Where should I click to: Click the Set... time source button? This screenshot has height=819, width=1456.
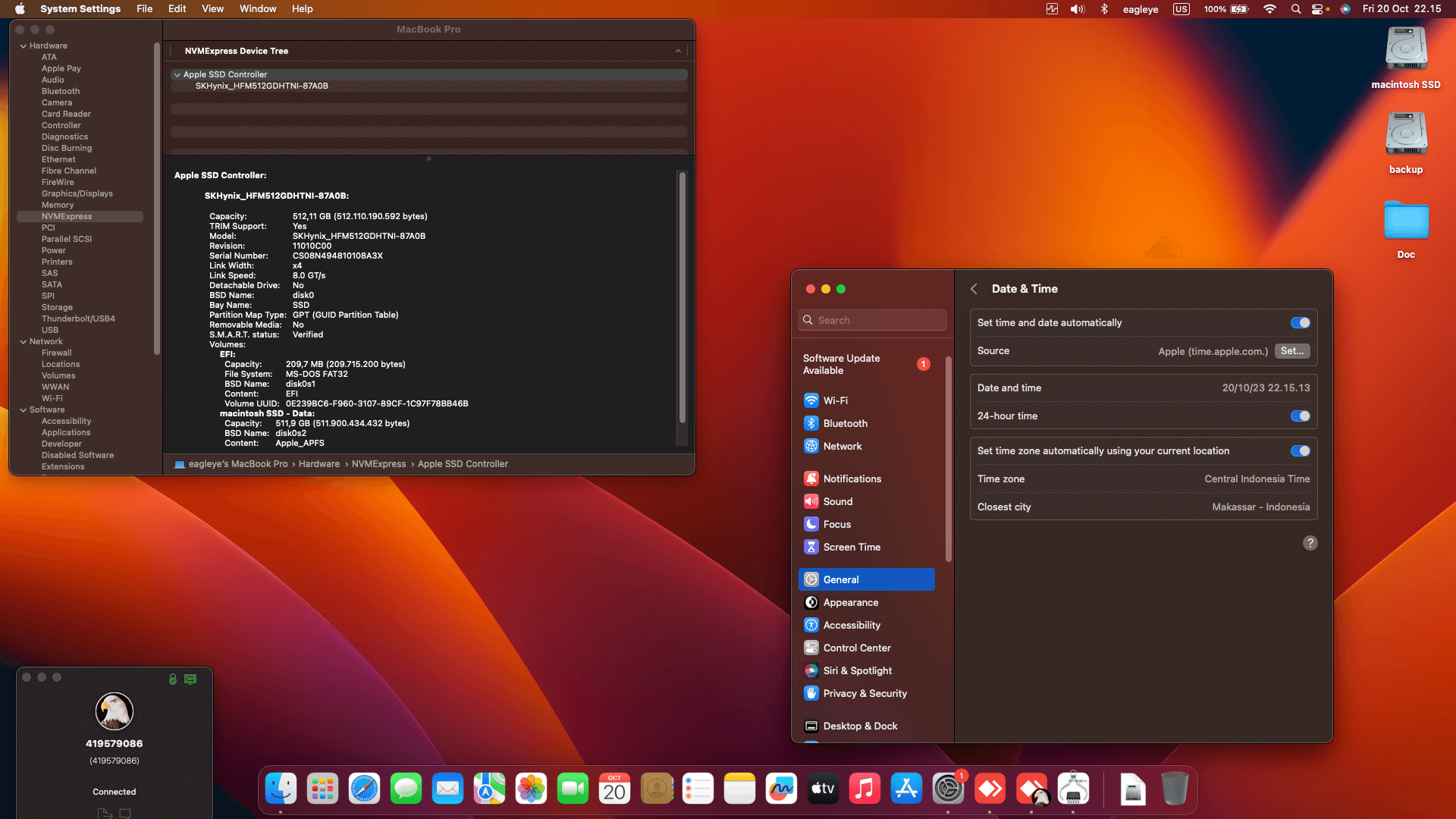[1291, 351]
